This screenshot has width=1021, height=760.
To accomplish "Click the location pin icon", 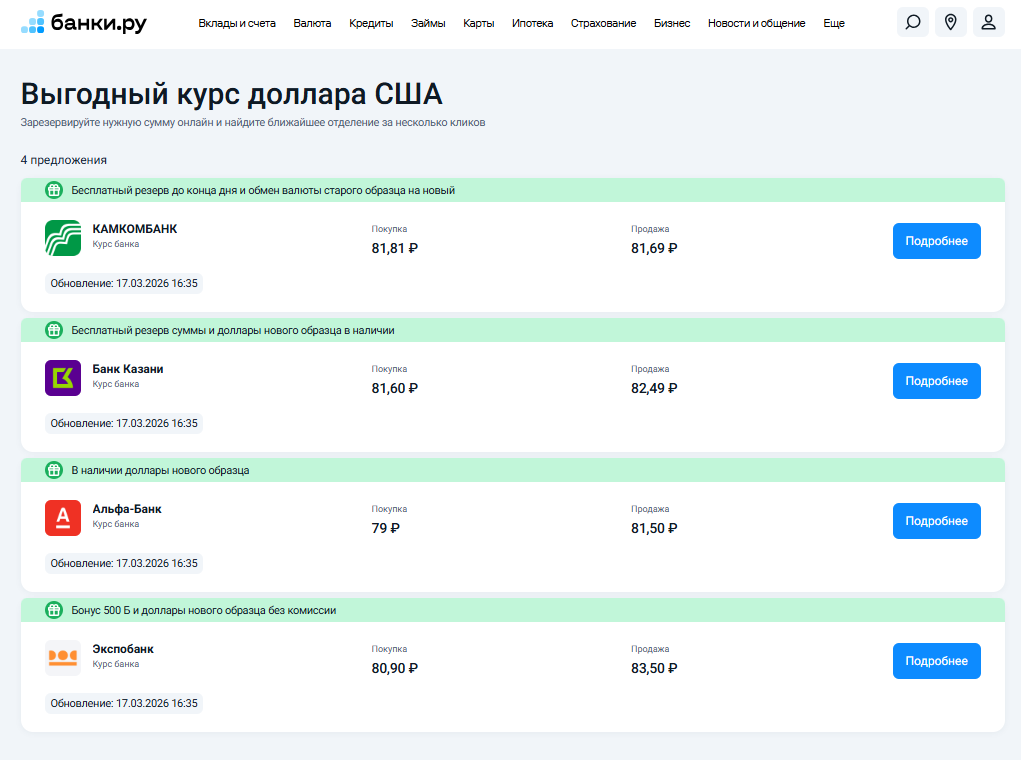I will 949,21.
